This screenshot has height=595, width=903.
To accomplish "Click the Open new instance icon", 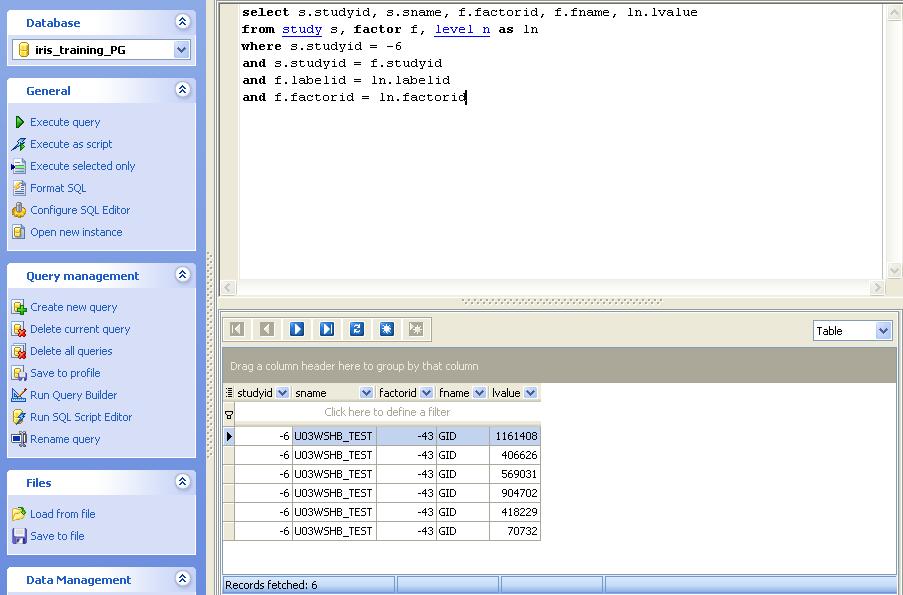I will coord(19,232).
